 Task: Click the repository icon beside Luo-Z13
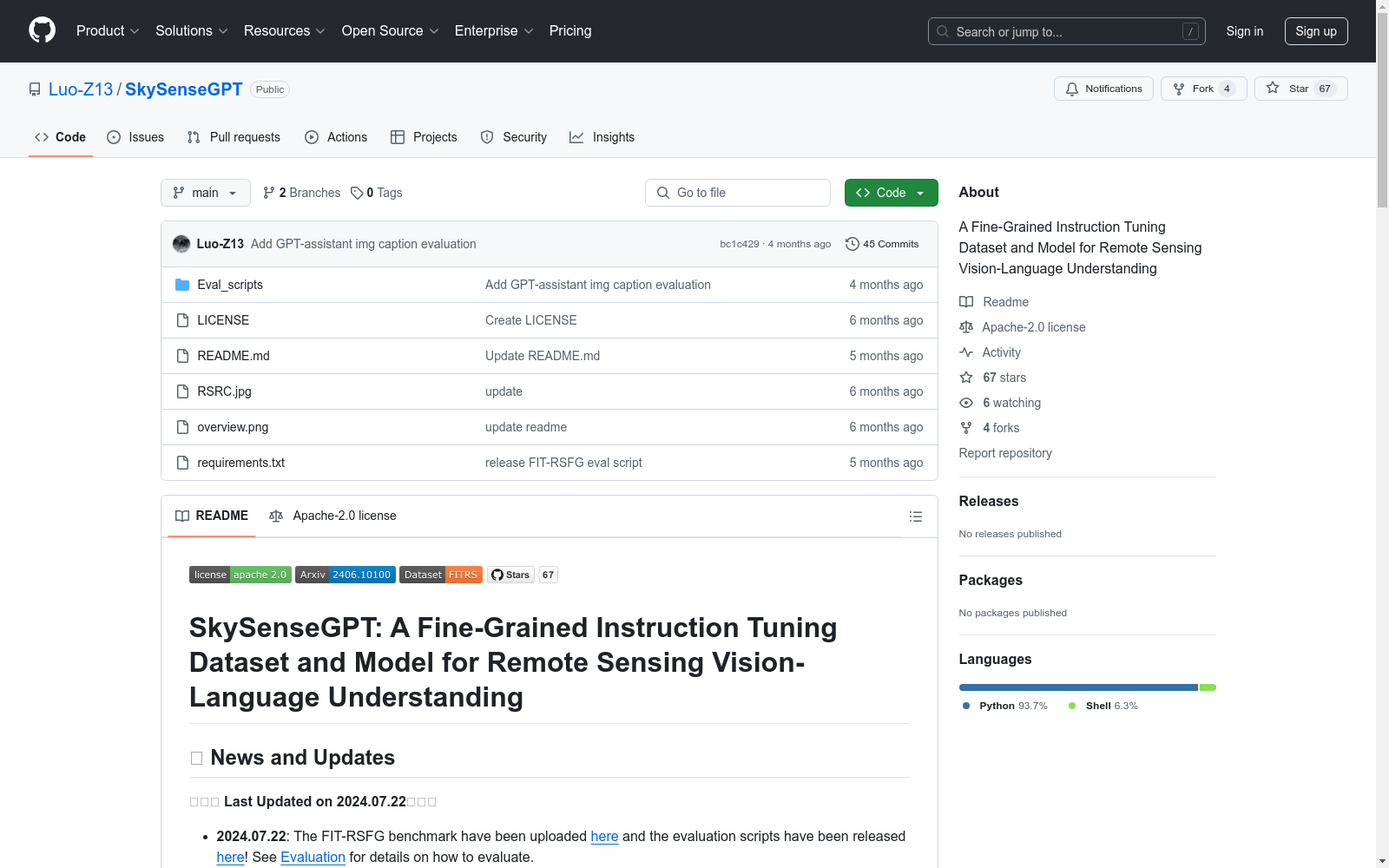(x=35, y=89)
